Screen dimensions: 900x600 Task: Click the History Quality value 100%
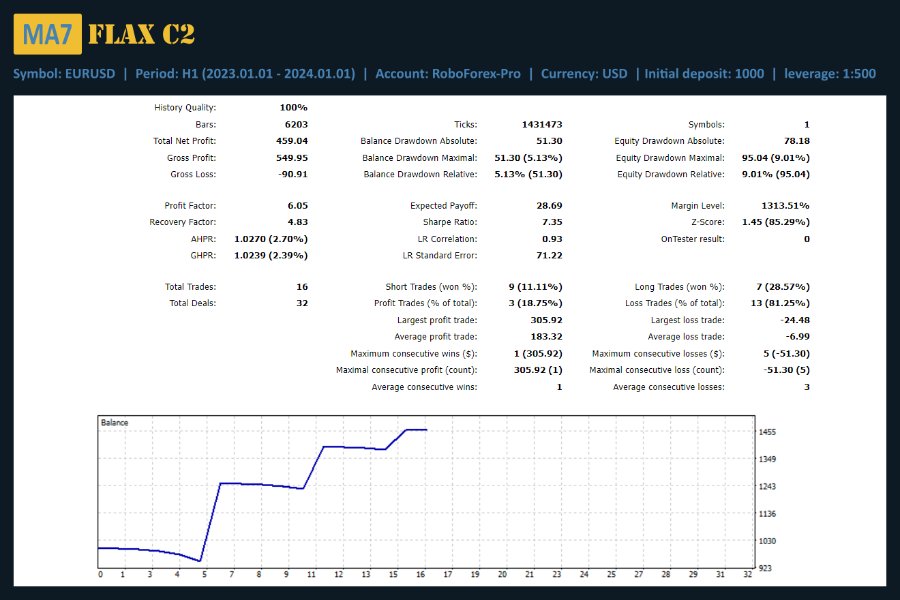(x=293, y=107)
